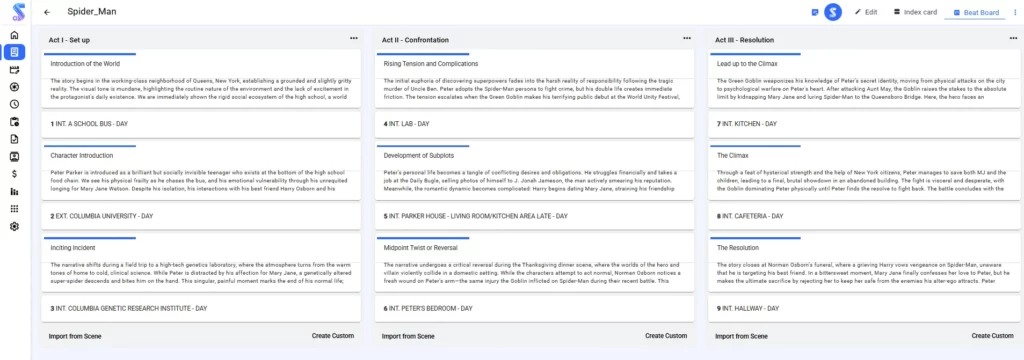Open the film reel sidebar icon

click(14, 87)
